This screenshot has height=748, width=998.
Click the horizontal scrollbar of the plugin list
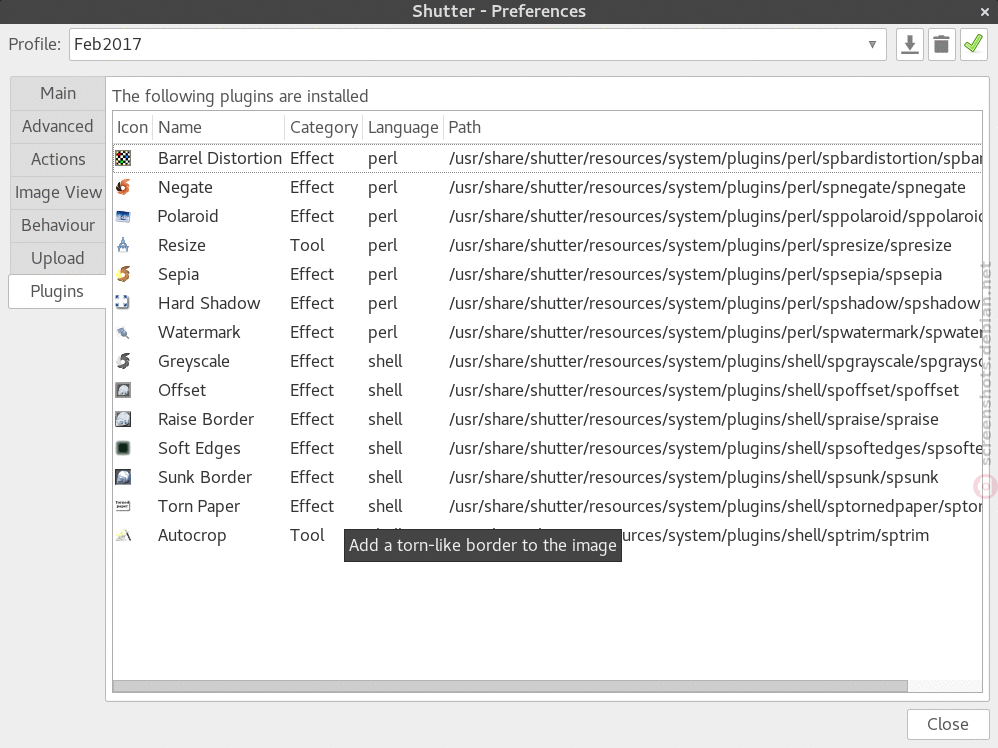click(x=510, y=686)
